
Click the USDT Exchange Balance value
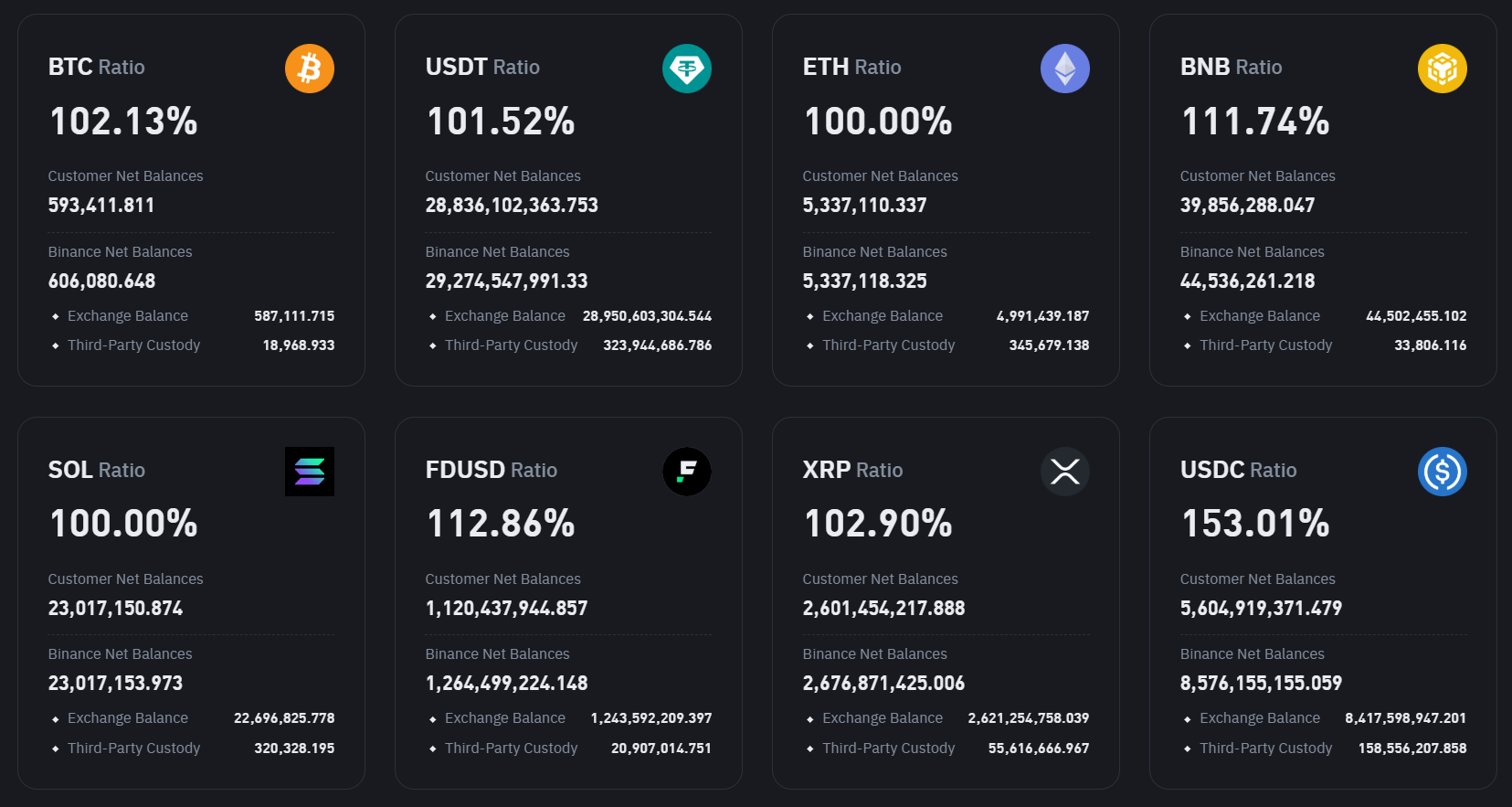[647, 316]
